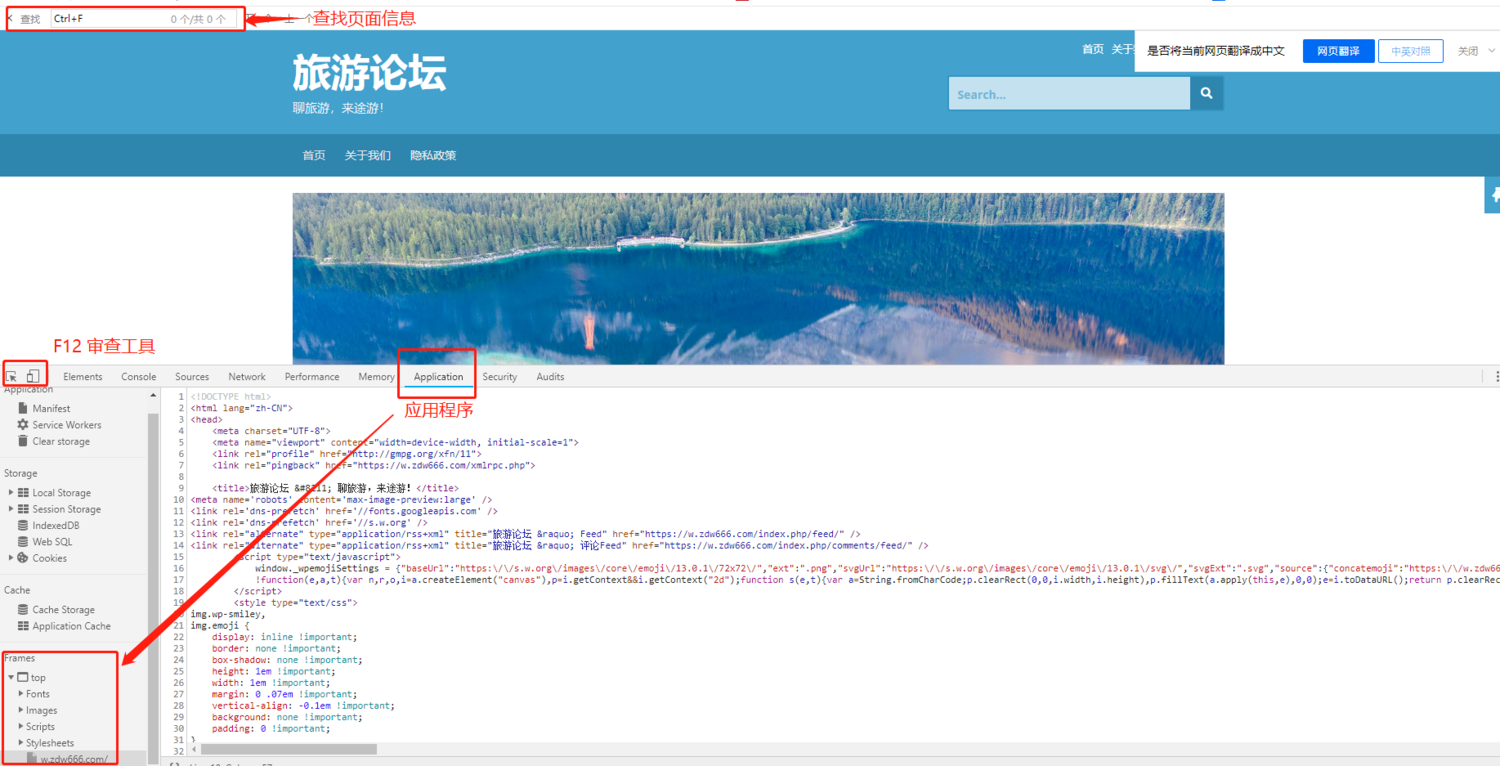Open 首页 in the blue navigation bar
The height and width of the screenshot is (766, 1500).
(x=314, y=155)
